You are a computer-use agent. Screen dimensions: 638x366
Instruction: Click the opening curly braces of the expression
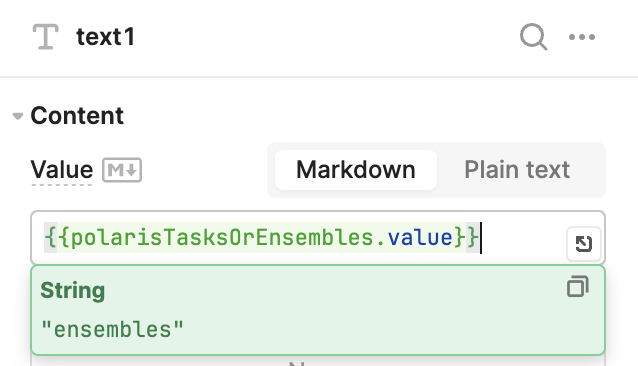pyautogui.click(x=57, y=237)
